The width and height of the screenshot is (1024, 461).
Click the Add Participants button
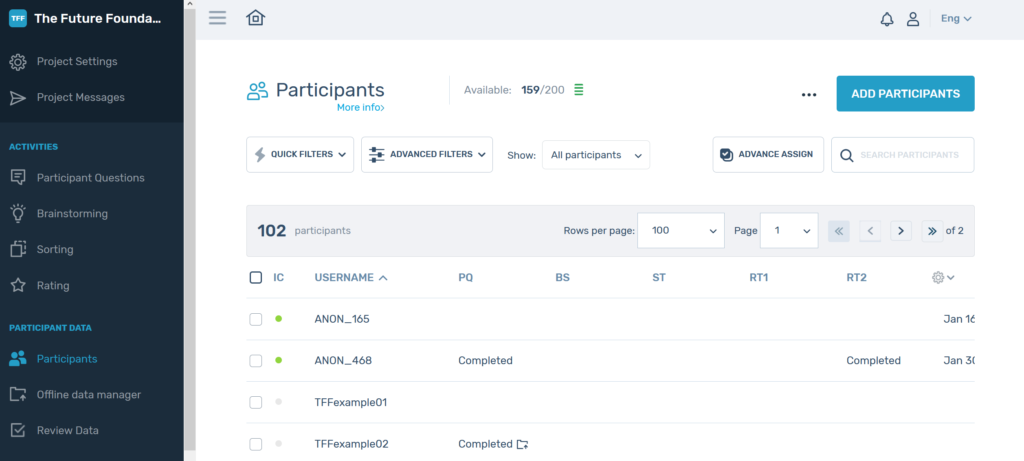[905, 94]
